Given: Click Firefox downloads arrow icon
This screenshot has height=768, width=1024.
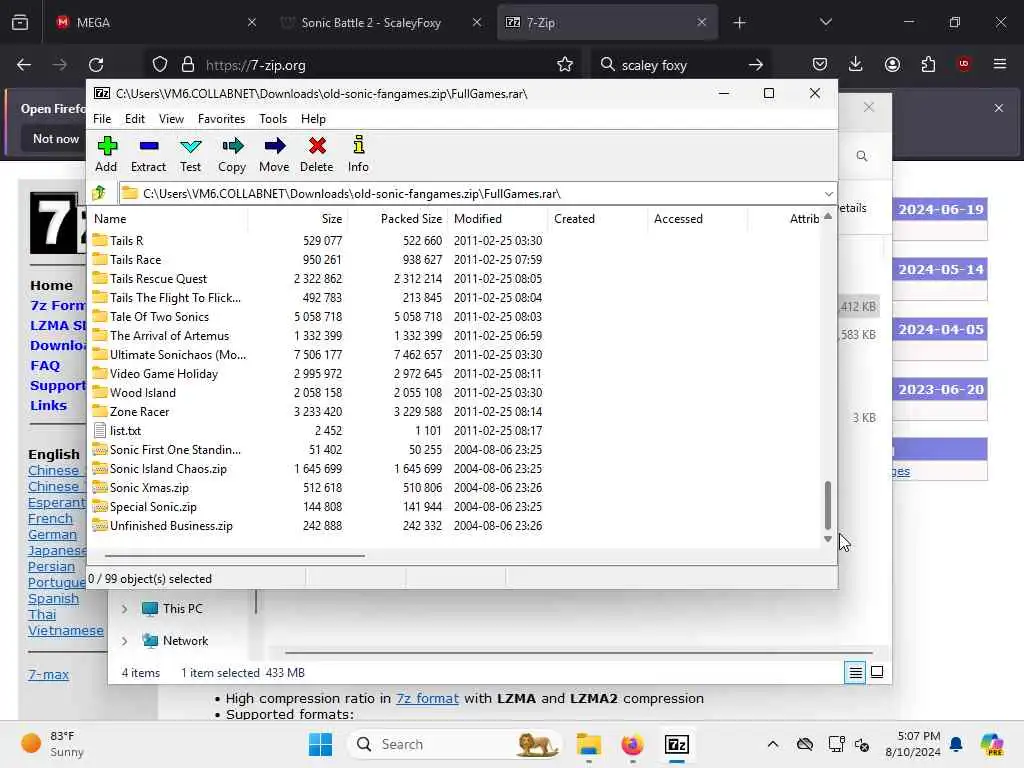Looking at the screenshot, I should (x=856, y=64).
